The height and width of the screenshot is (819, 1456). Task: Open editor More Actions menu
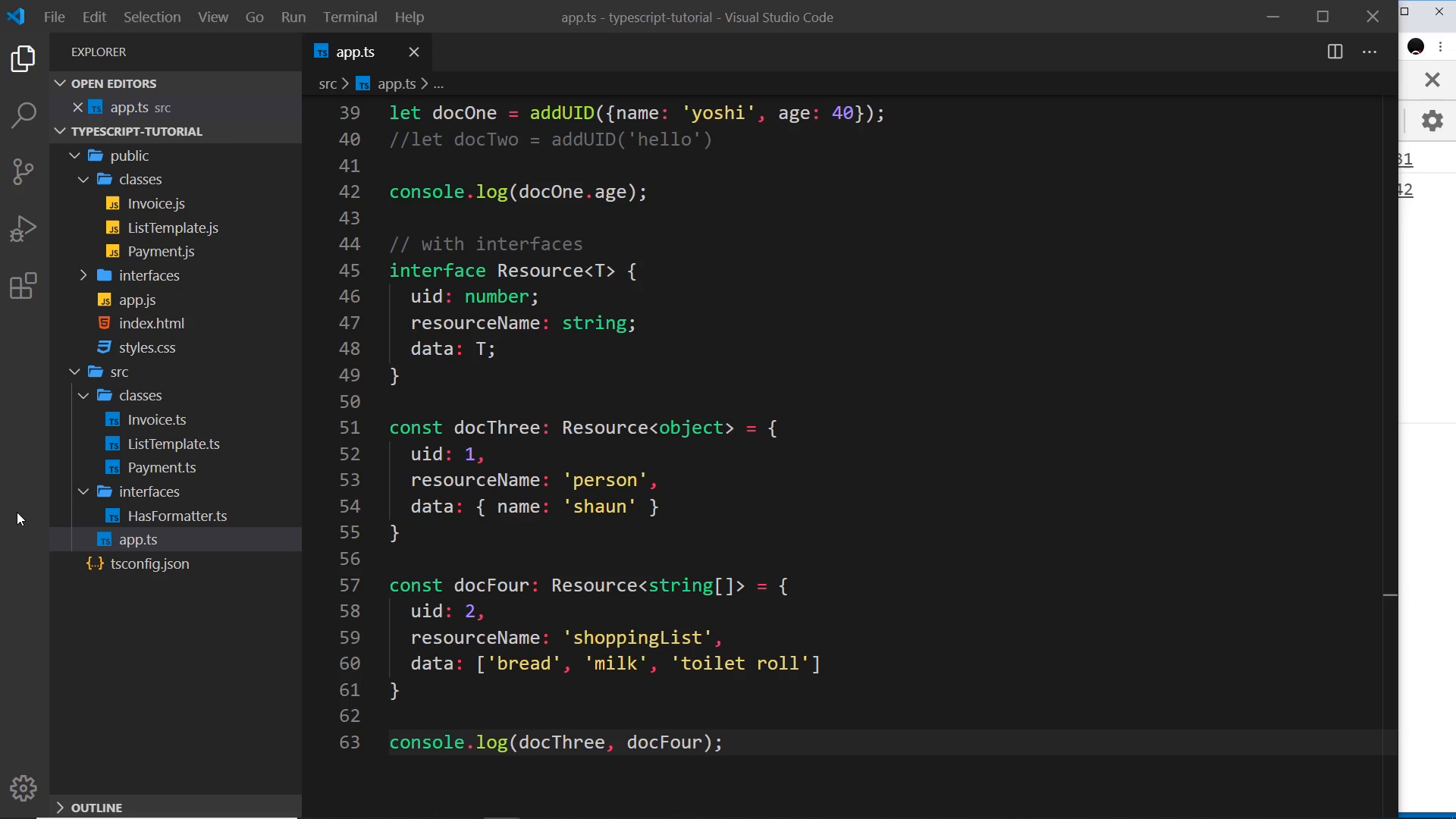click(x=1370, y=52)
